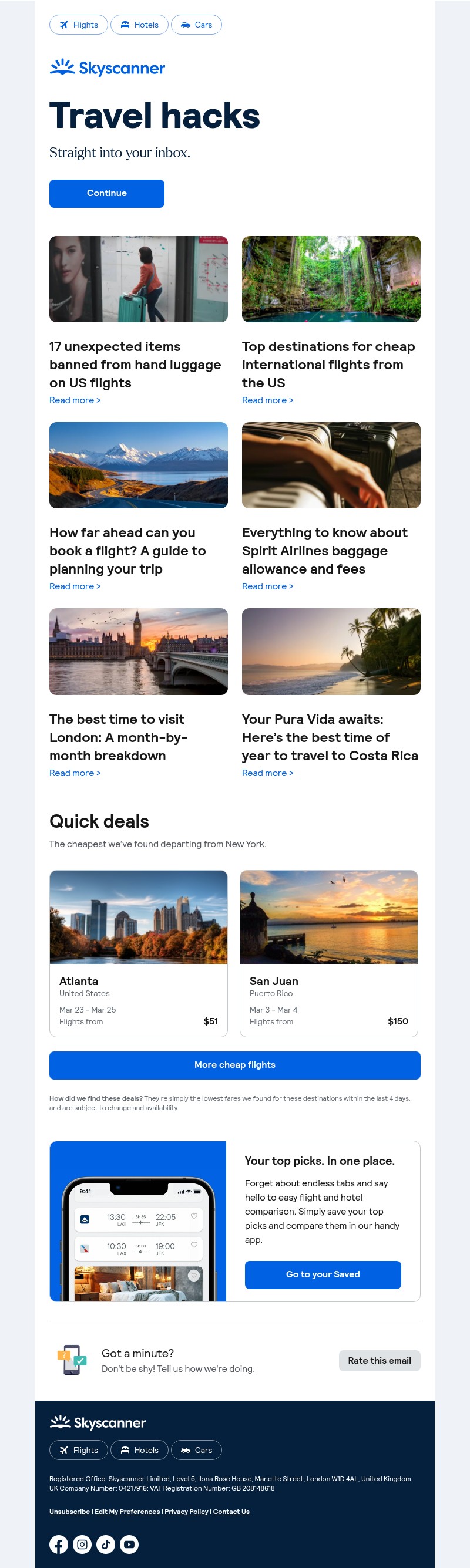Open Skyscanner's Facebook page icon
The height and width of the screenshot is (1568, 470).
pos(58,1545)
